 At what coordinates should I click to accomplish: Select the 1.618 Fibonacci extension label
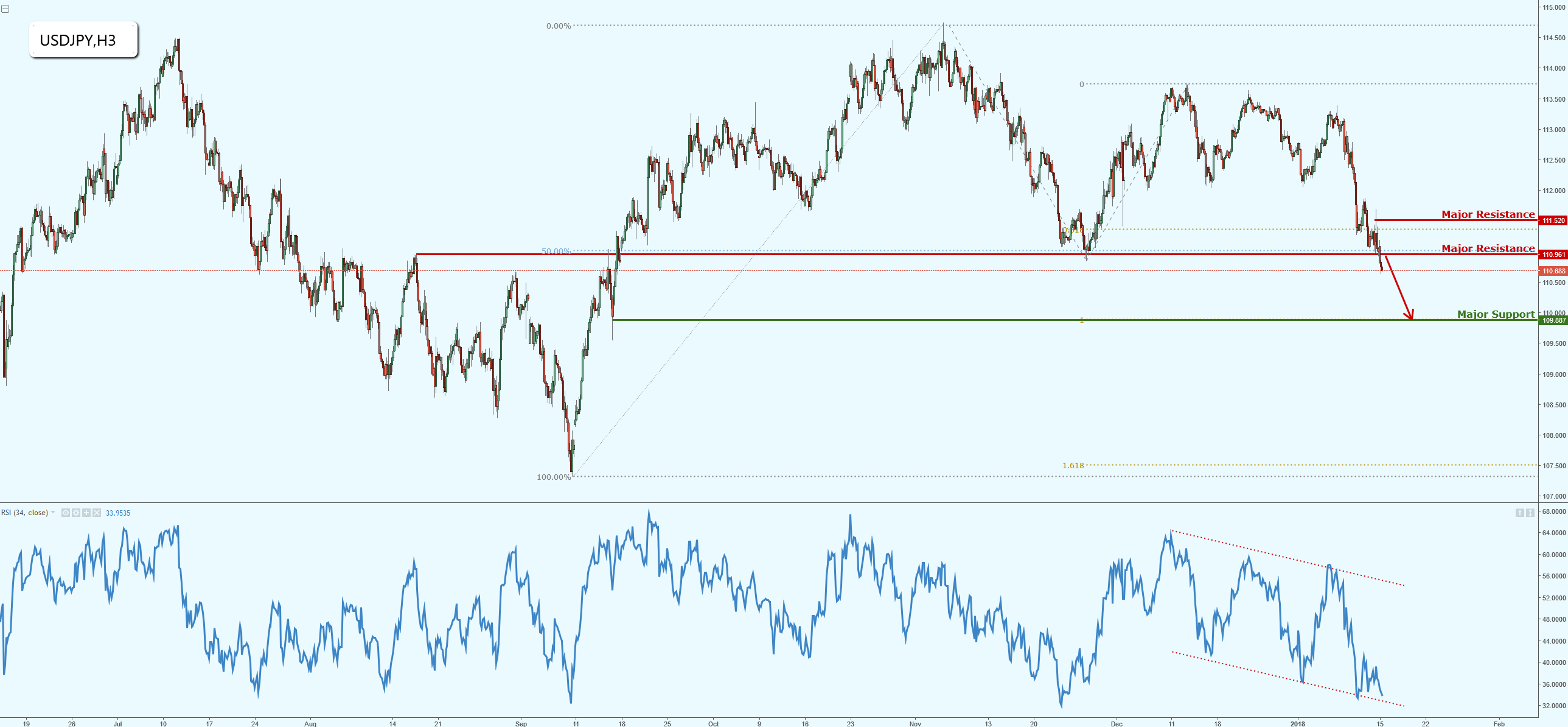pyautogui.click(x=1073, y=465)
